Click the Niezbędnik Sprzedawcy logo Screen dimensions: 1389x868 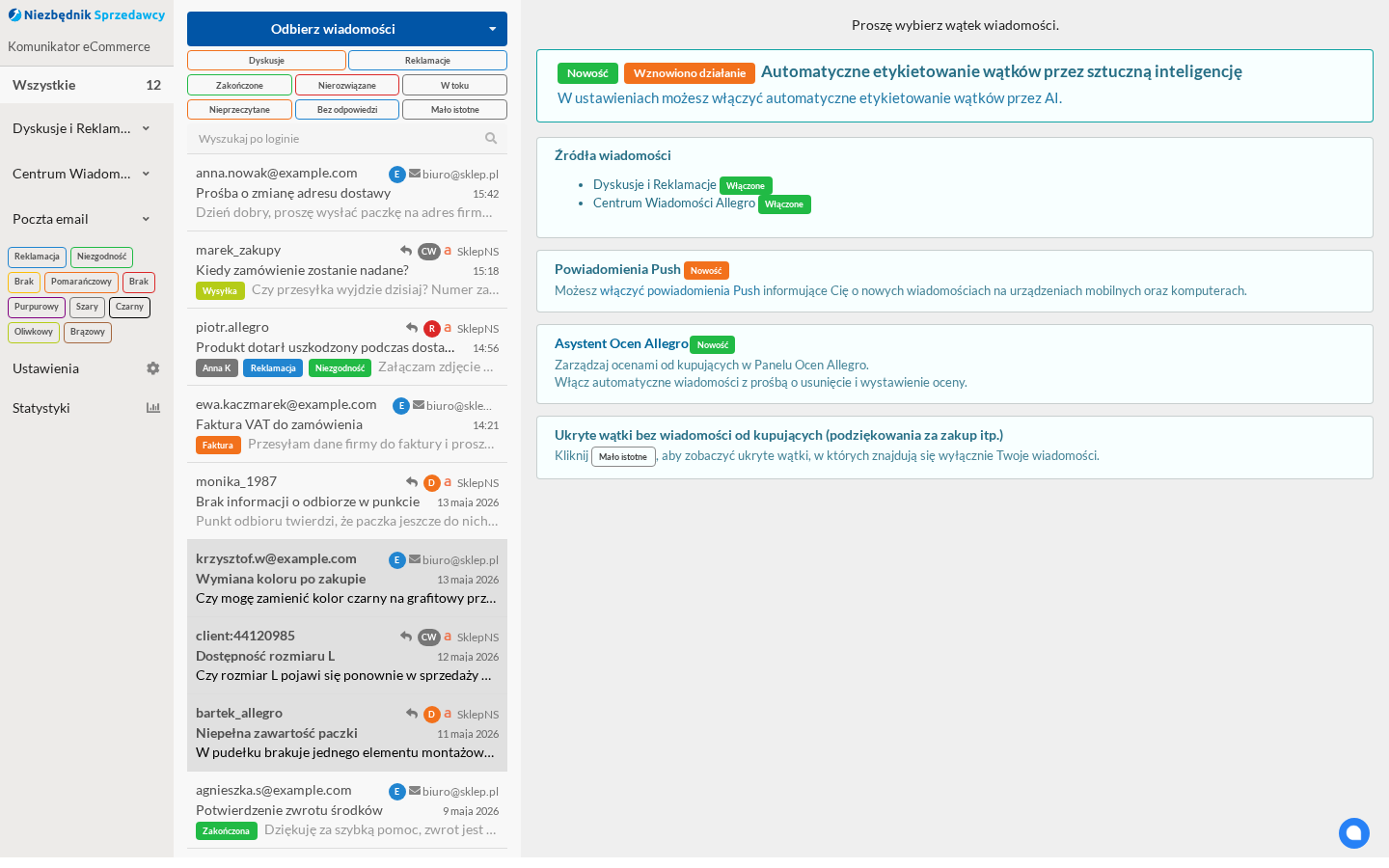(x=87, y=14)
